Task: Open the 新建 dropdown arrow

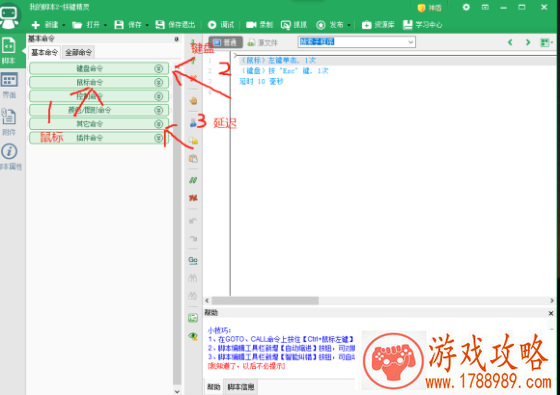Action: click(64, 25)
